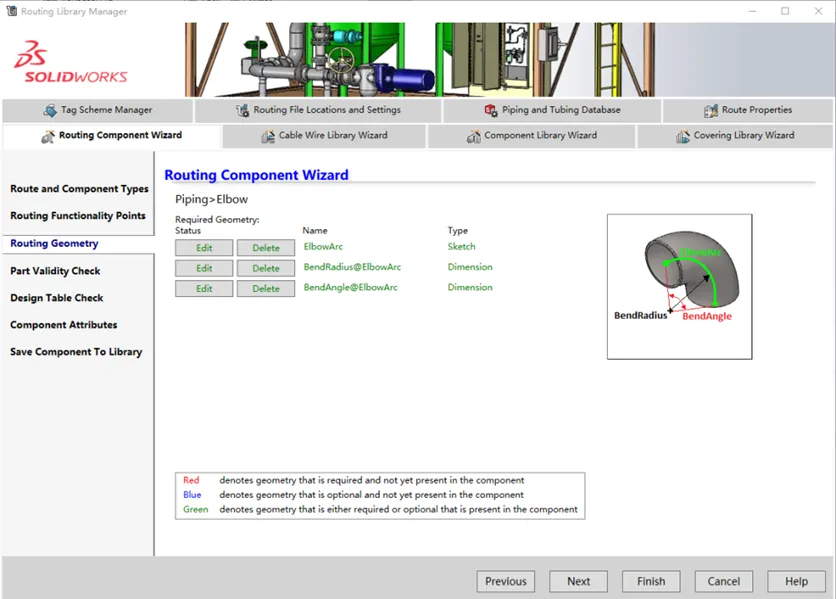Edit the ElbowArc sketch geometry
This screenshot has width=836, height=599.
(x=204, y=248)
